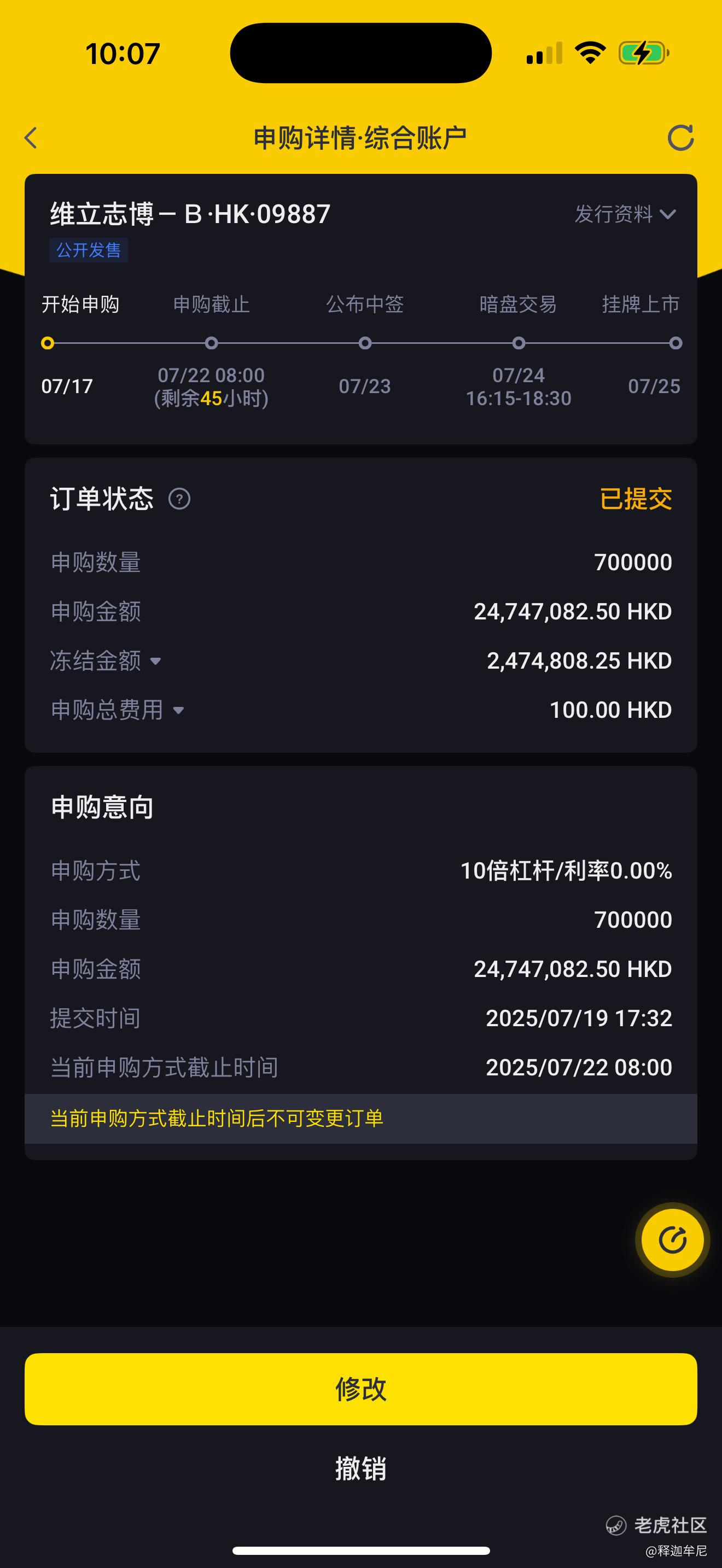Tap the 公开发售 tag
The image size is (722, 1568).
point(88,250)
